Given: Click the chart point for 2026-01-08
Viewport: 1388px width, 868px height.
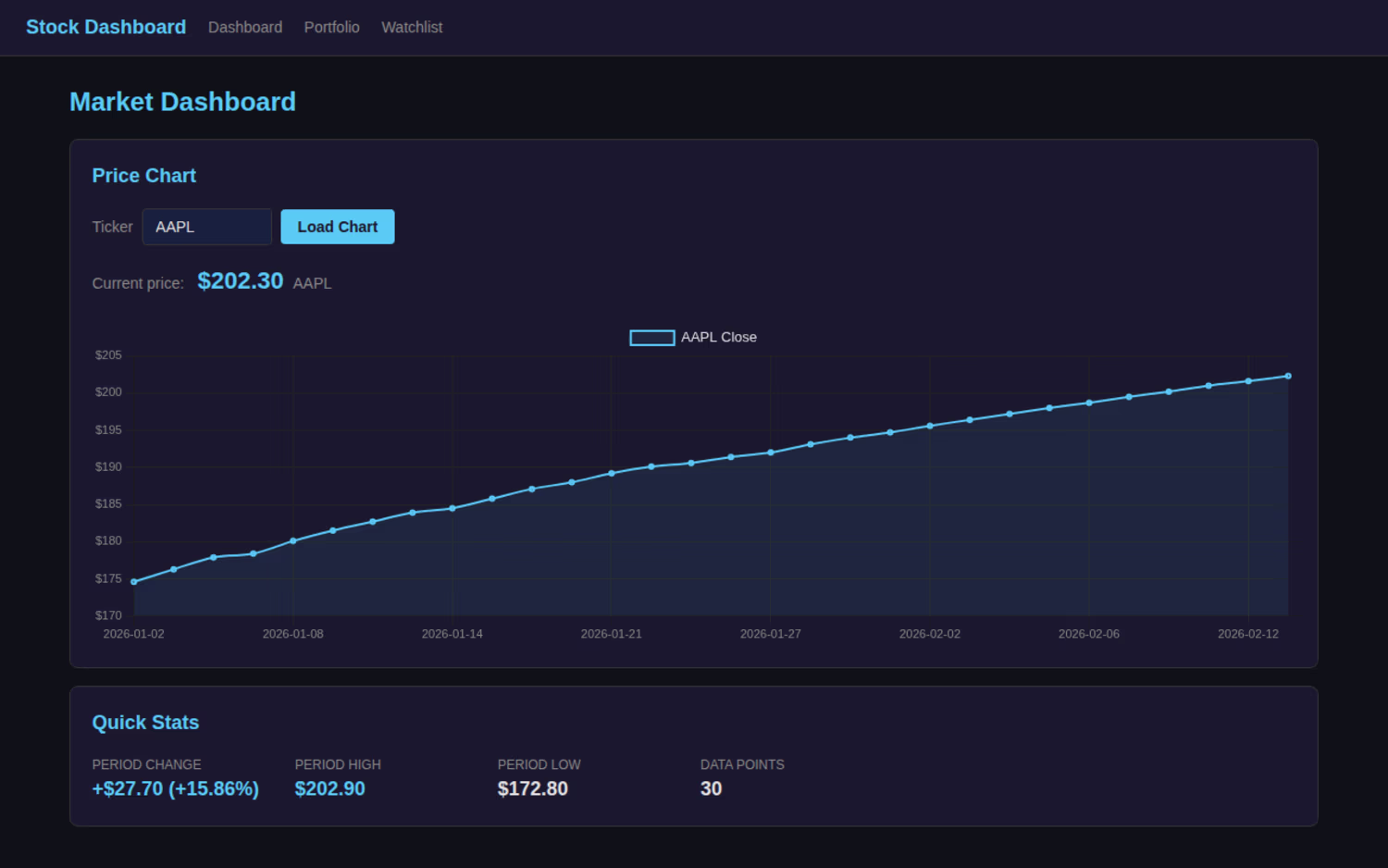Looking at the screenshot, I should pyautogui.click(x=293, y=541).
